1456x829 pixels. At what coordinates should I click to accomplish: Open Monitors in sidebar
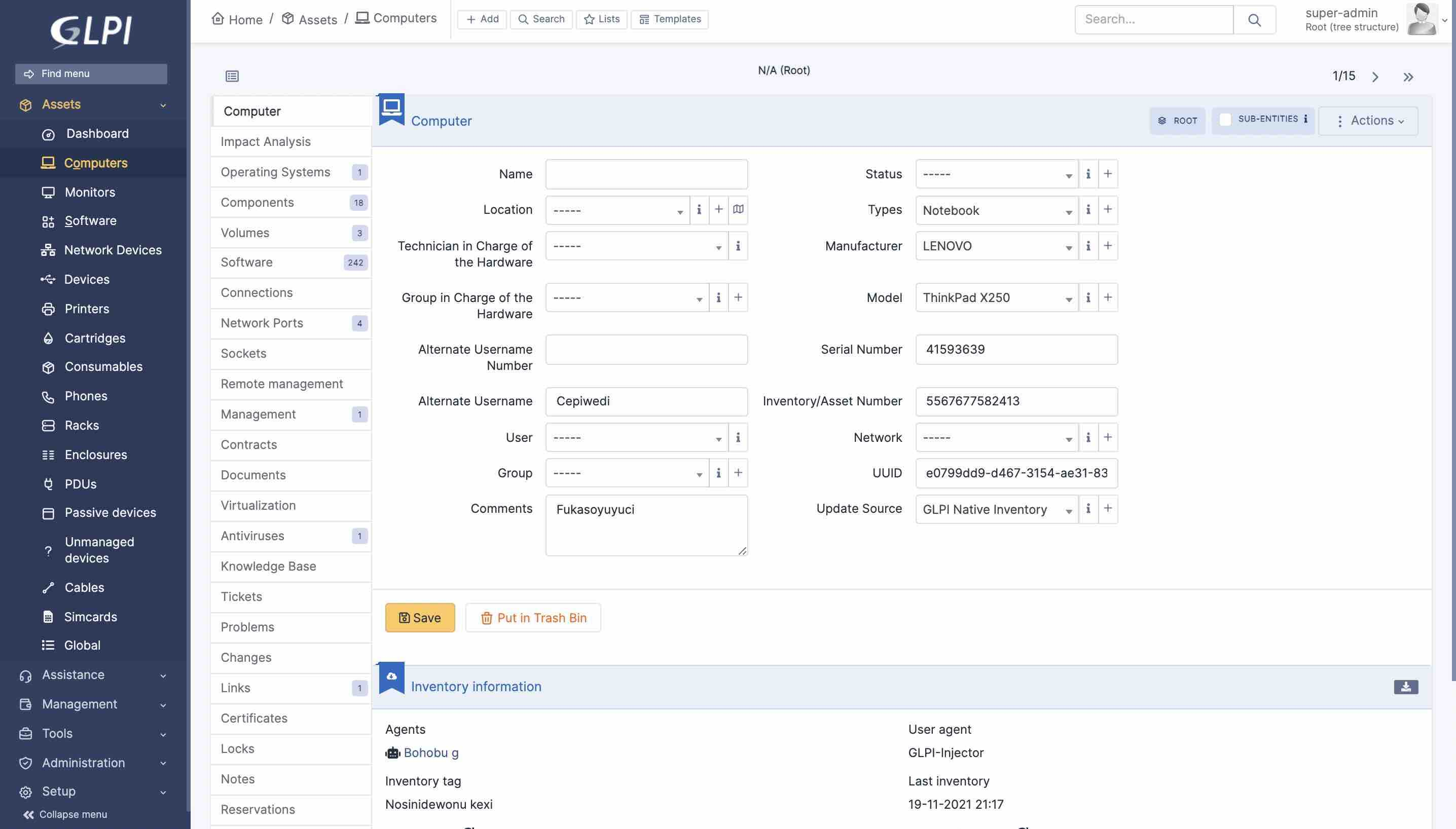pyautogui.click(x=90, y=193)
